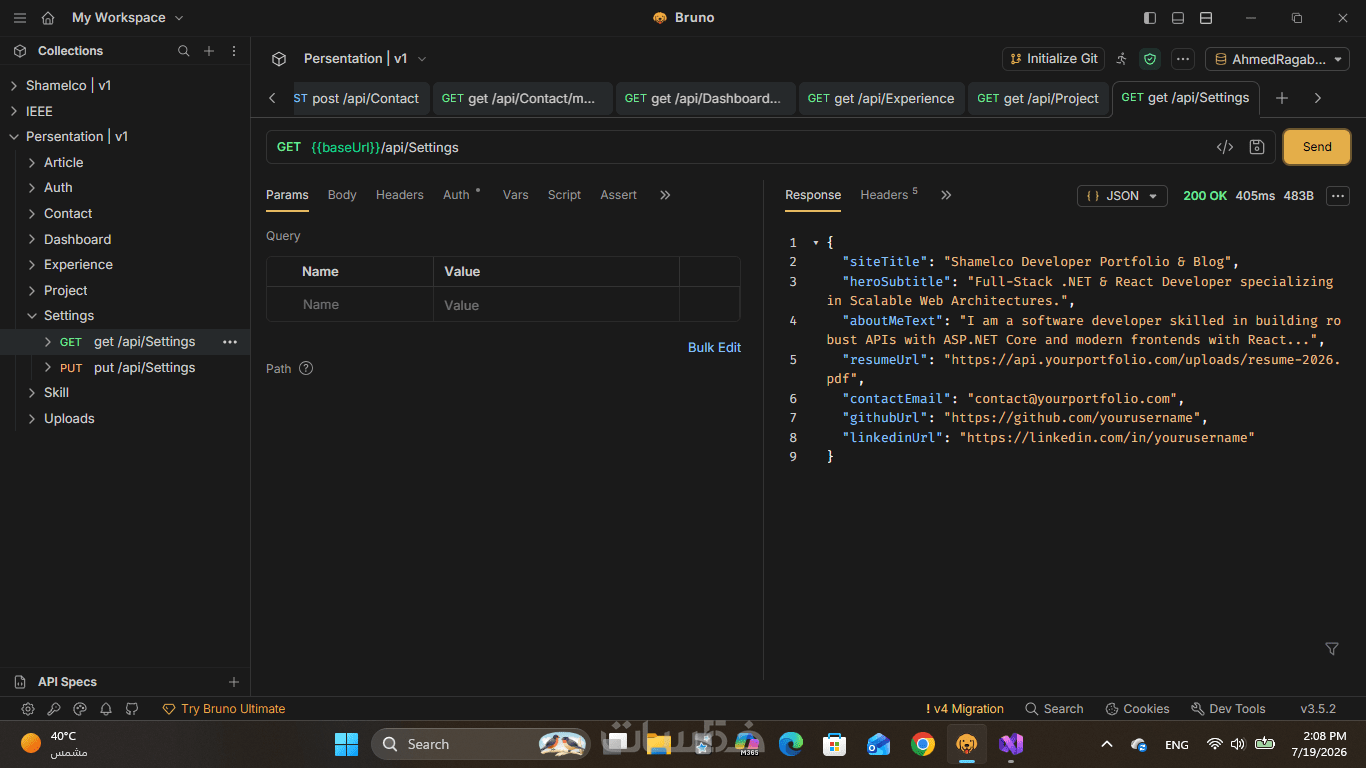This screenshot has height=768, width=1366.
Task: Open the Path help question mark icon
Action: 306,368
